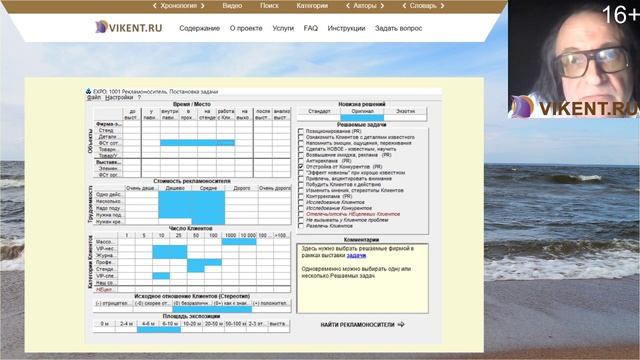Image resolution: width=640 pixels, height=360 pixels.
Task: Check Напомнить эмоции, ощущения, переживания
Action: [x=301, y=143]
